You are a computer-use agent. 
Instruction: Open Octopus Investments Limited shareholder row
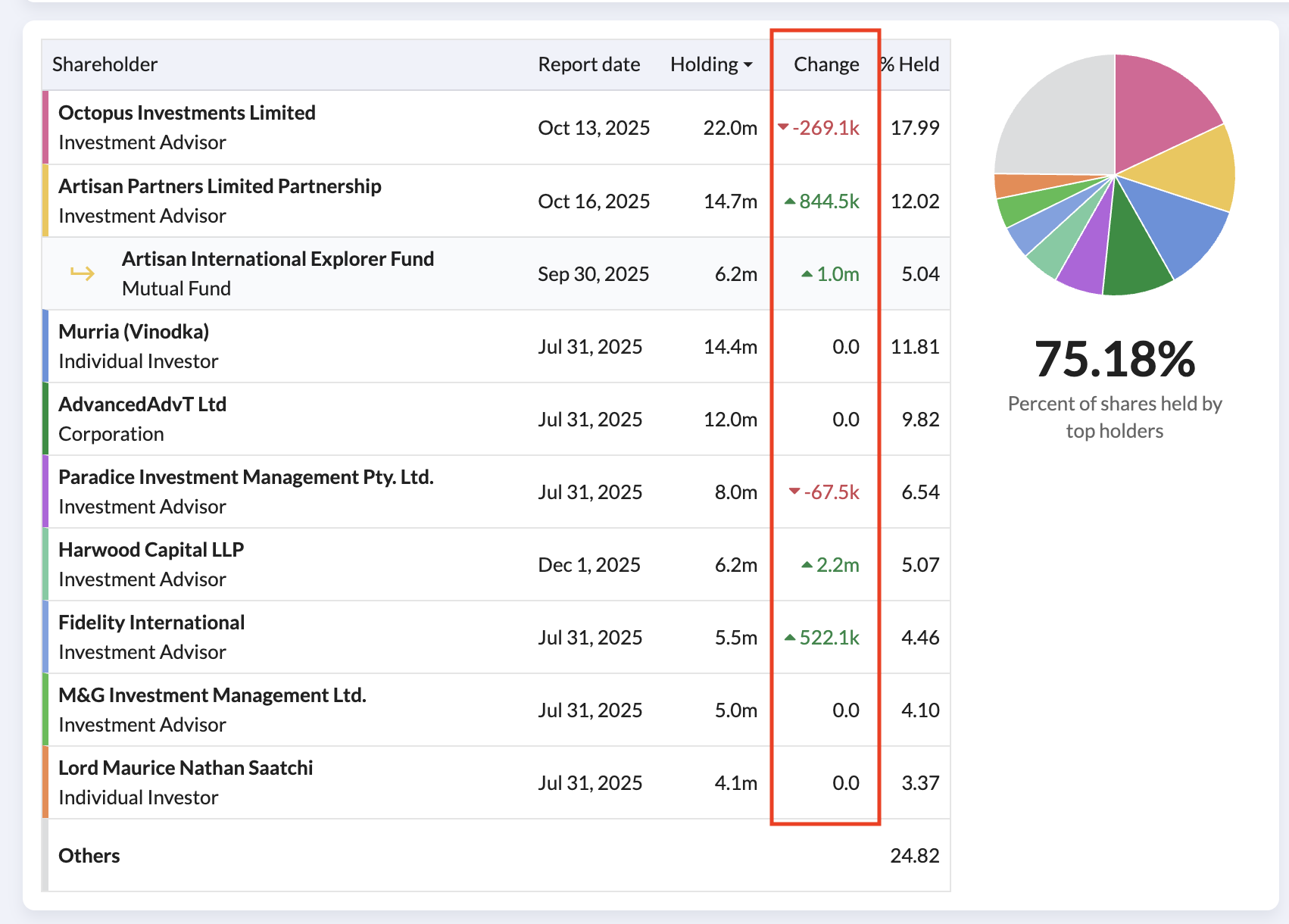pos(496,127)
